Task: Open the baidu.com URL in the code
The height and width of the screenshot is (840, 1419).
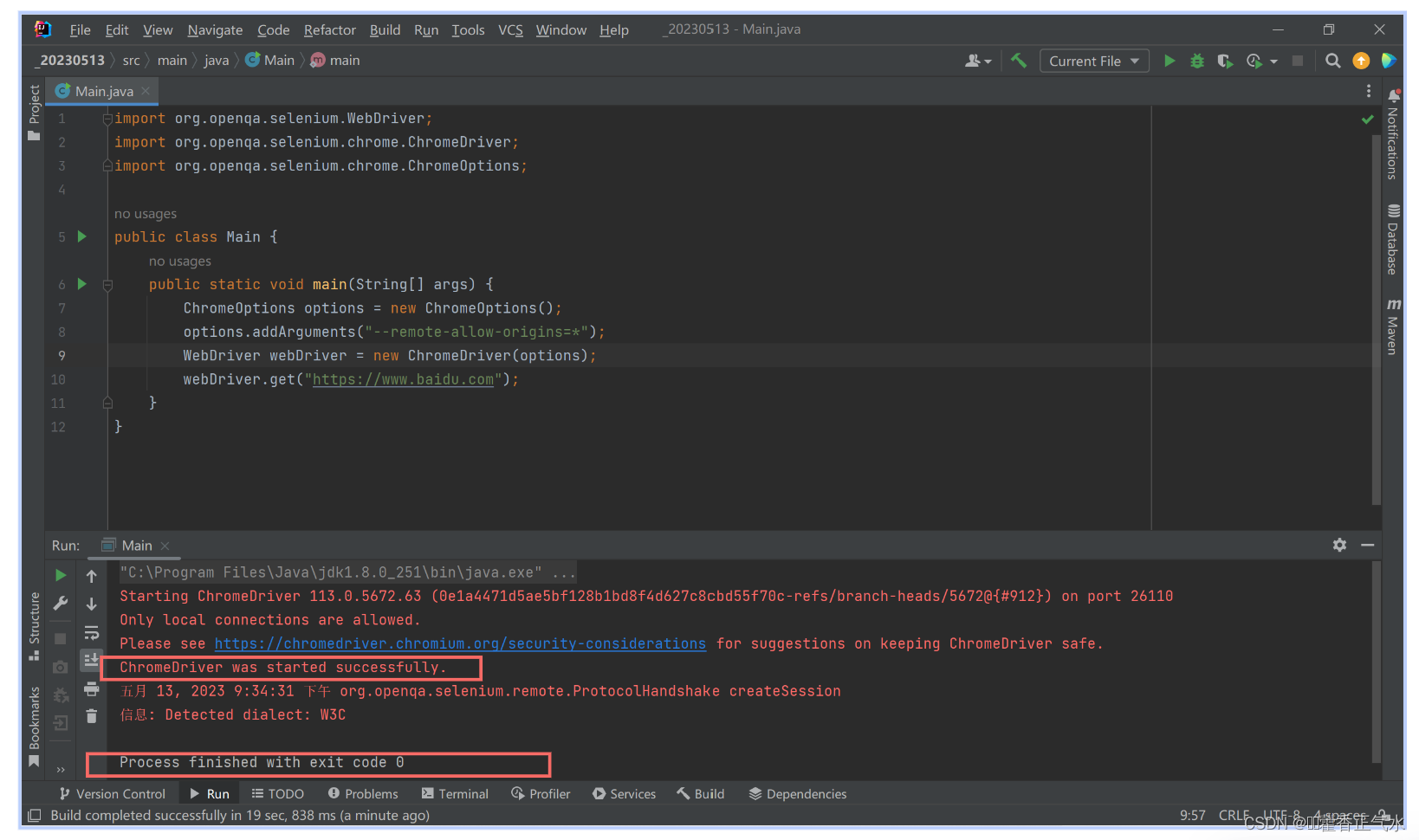Action: [404, 379]
